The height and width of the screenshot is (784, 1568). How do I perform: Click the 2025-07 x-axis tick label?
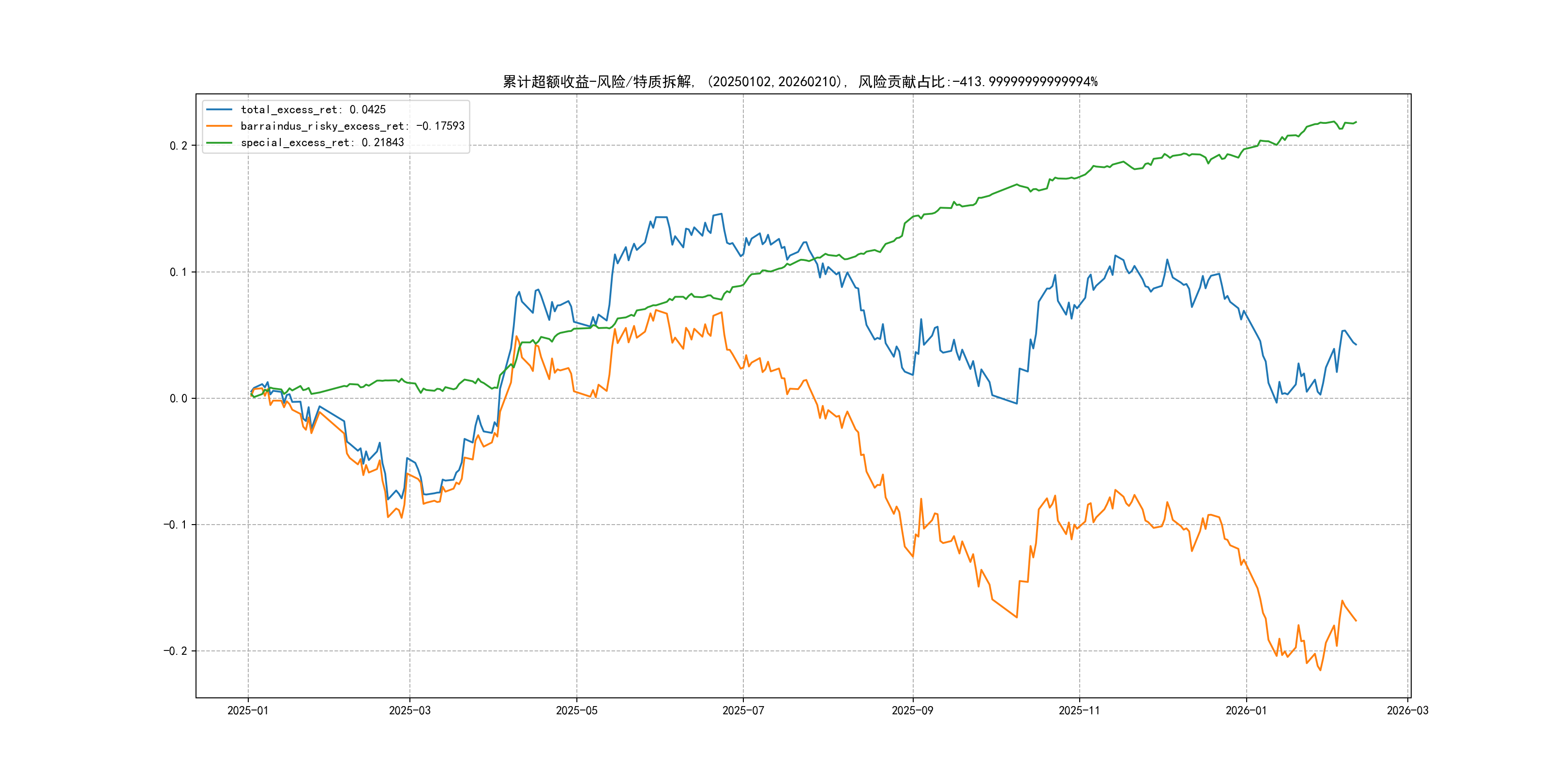pyautogui.click(x=743, y=710)
